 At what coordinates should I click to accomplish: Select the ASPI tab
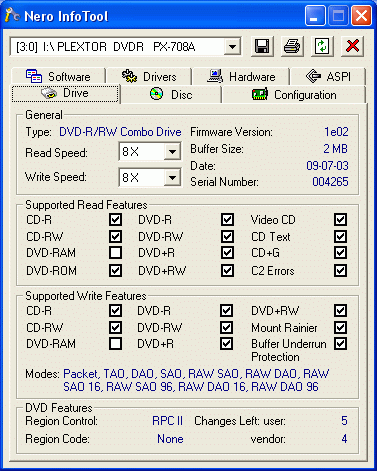click(328, 76)
